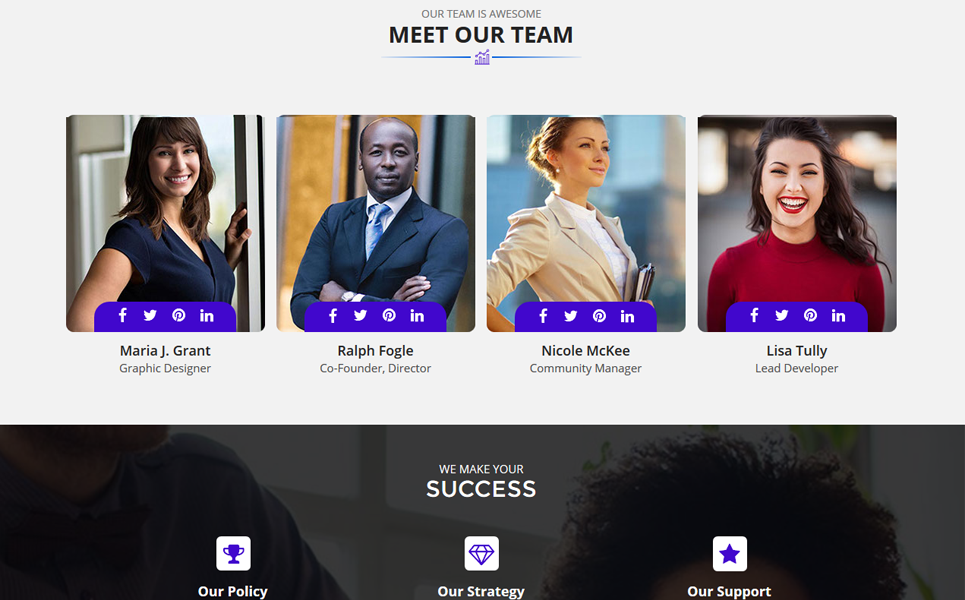The width and height of the screenshot is (965, 600).
Task: Open the Nicole McKee name link
Action: 586,351
